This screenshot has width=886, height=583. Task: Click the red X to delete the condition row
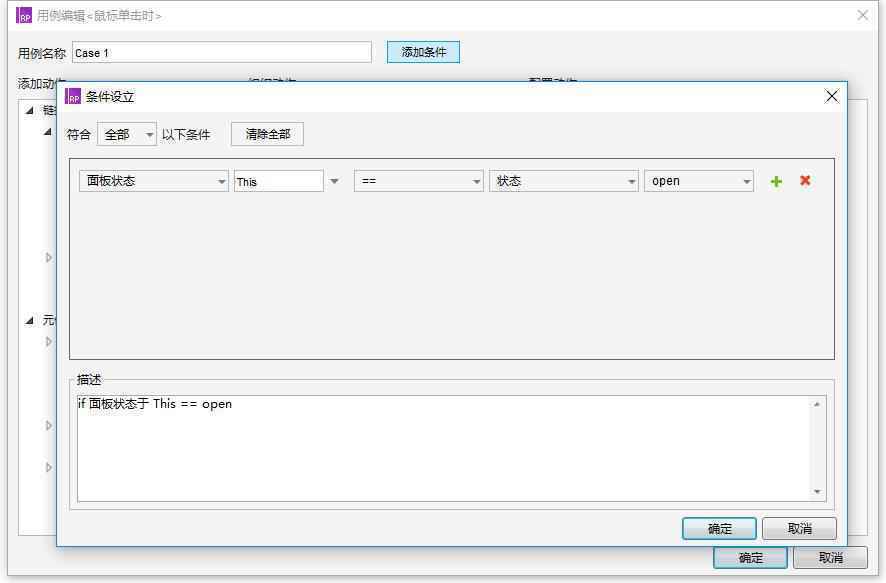pos(803,181)
